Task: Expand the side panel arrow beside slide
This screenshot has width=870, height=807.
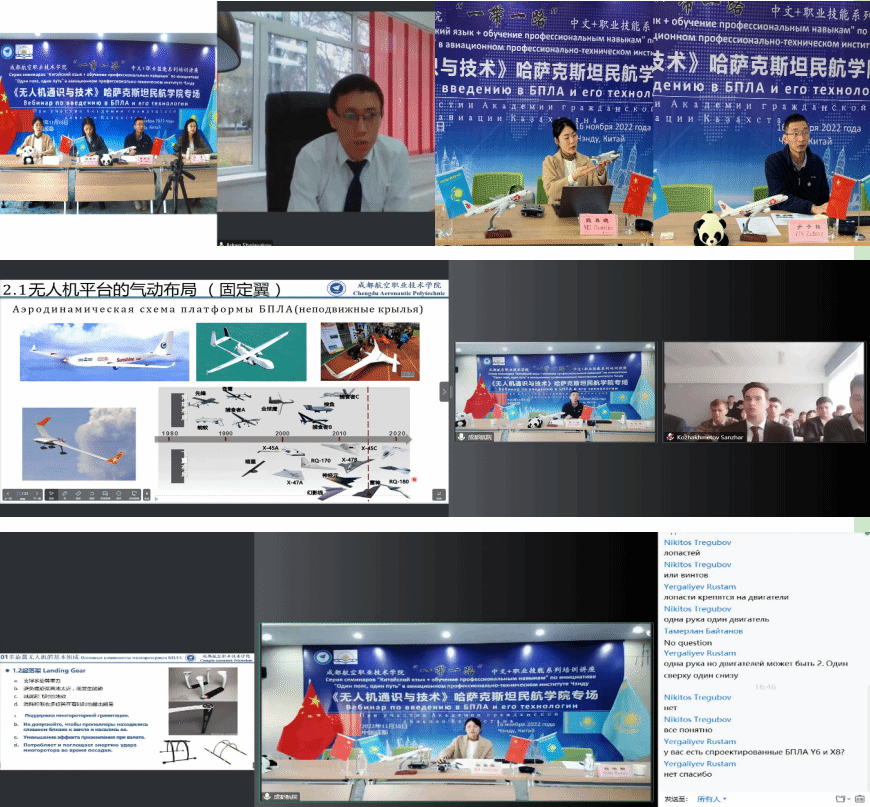Action: coord(444,392)
